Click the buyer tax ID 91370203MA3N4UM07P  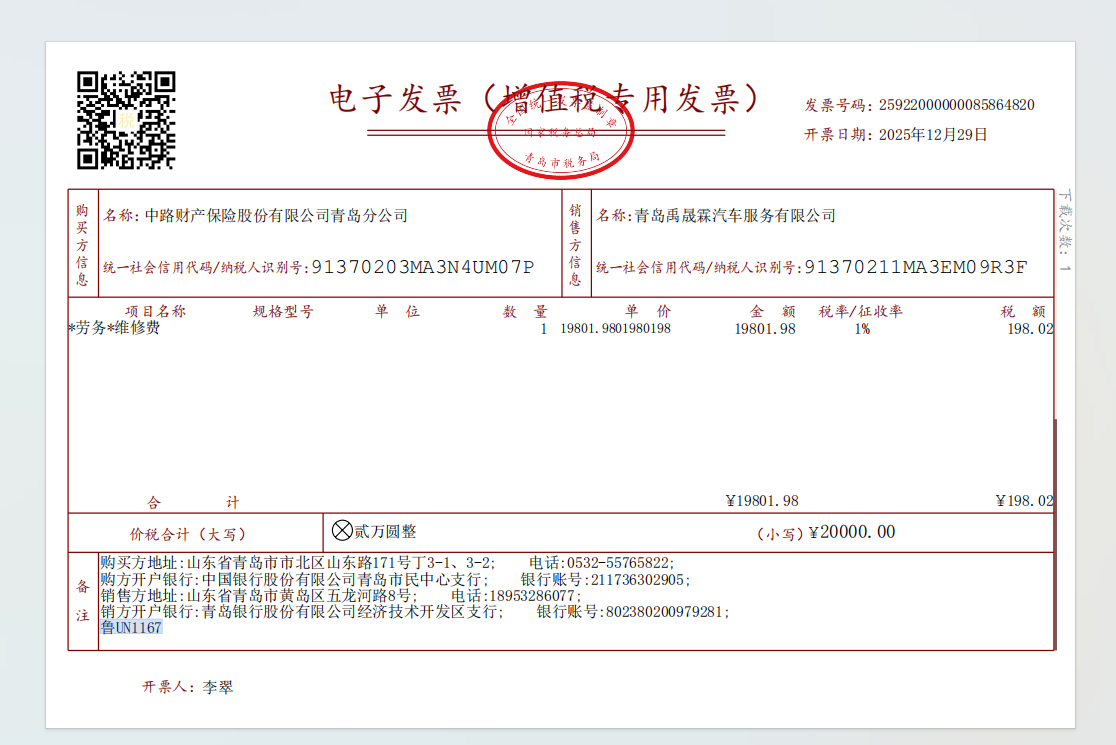tap(423, 267)
